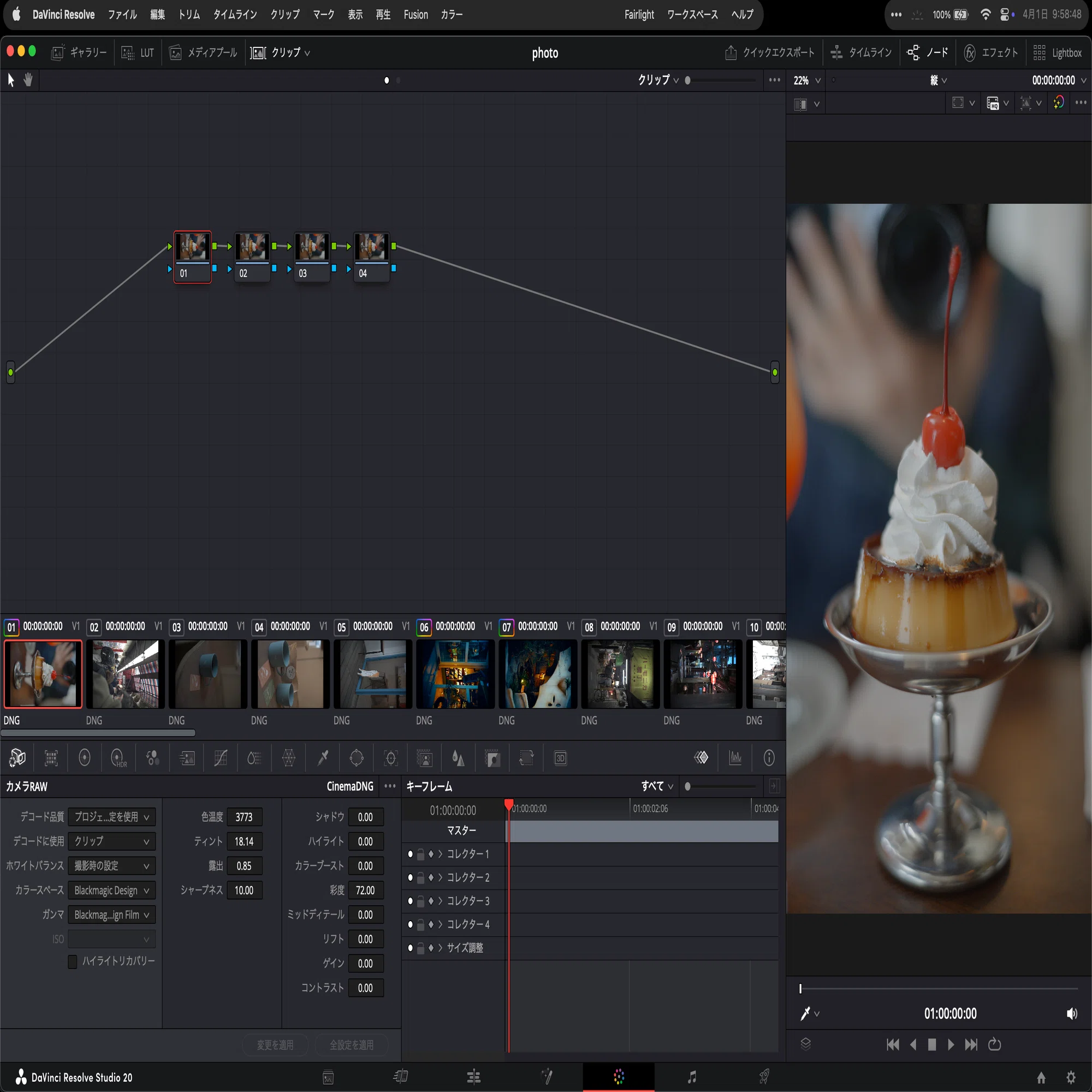1092x1092 pixels.
Task: Open the Color Warper palette
Action: (x=288, y=758)
